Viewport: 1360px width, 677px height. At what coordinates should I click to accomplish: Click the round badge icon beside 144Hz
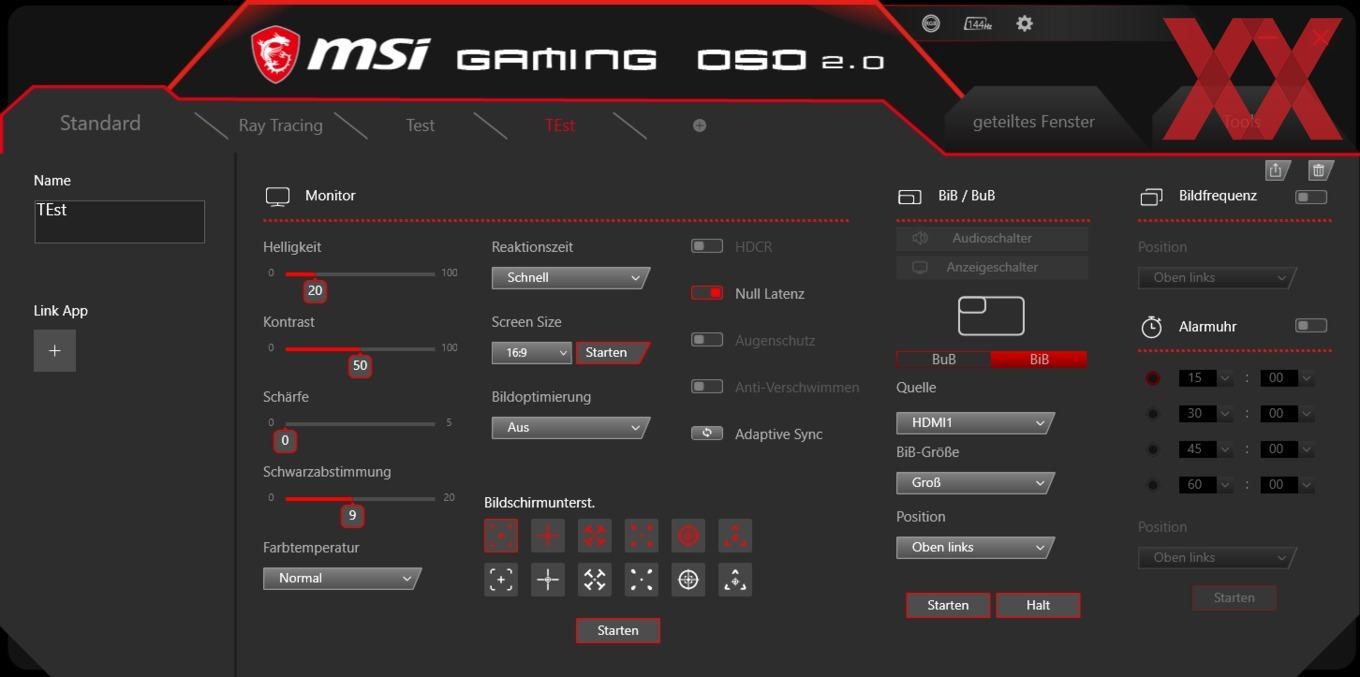[x=931, y=23]
